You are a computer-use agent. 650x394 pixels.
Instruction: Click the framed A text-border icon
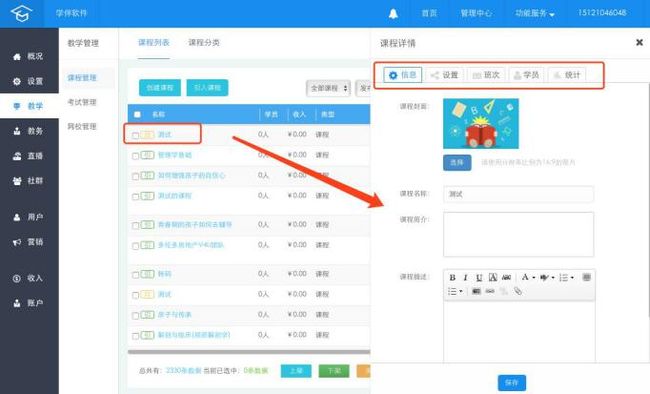coord(493,277)
